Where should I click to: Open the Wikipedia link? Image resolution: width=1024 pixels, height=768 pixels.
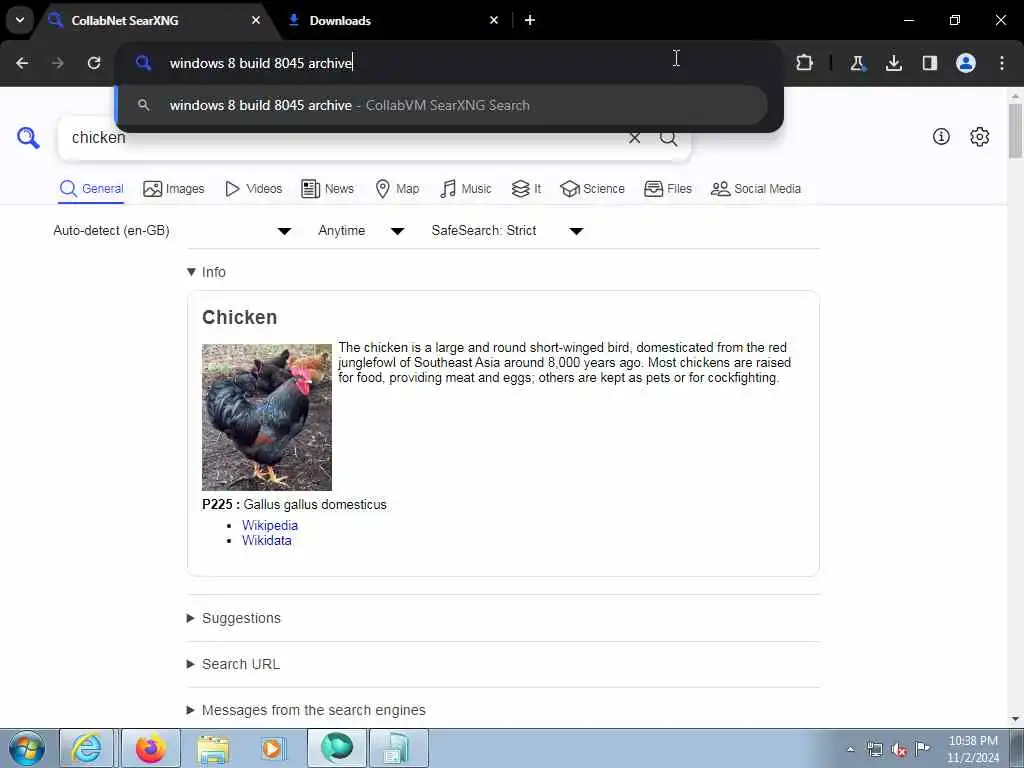(270, 525)
